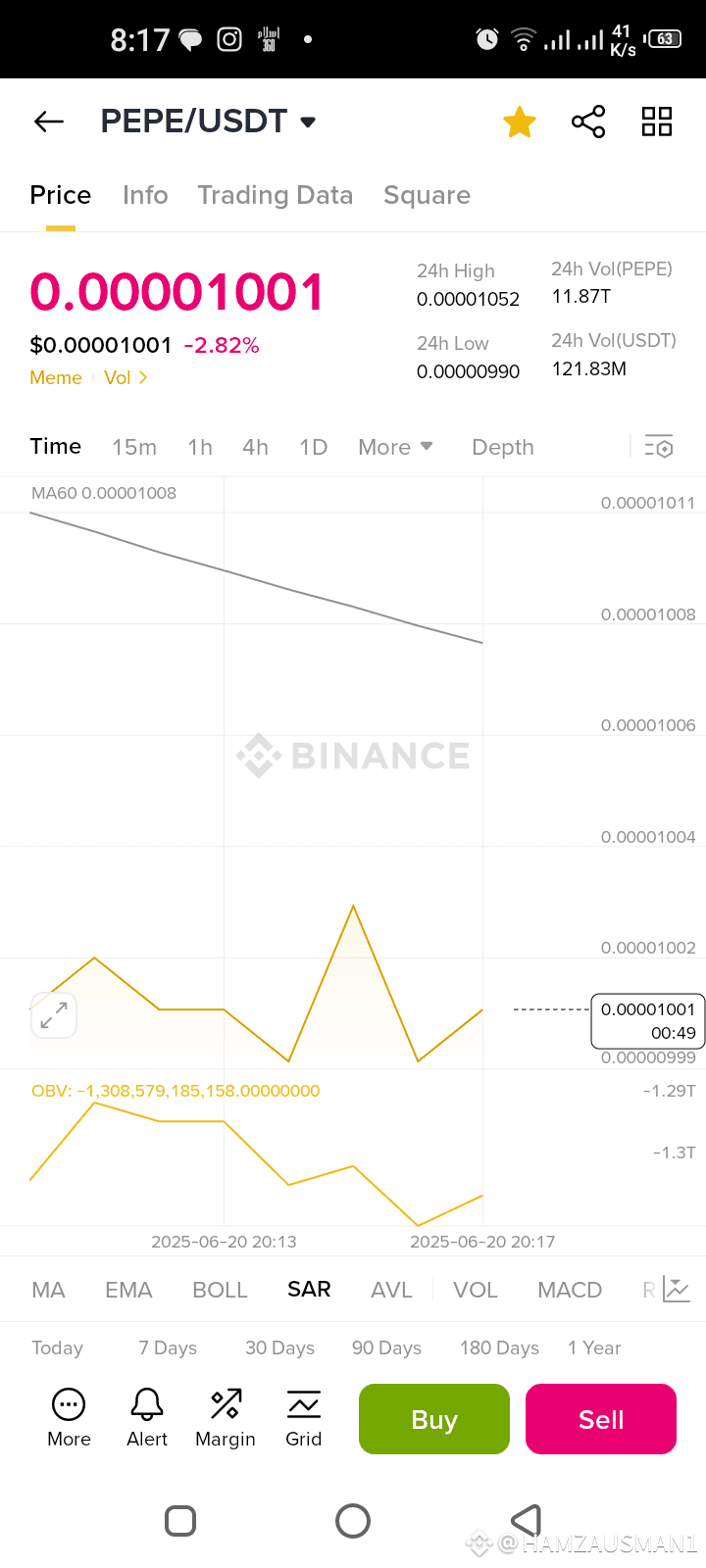Tap the green Buy button
The height and width of the screenshot is (1568, 706).
click(434, 1419)
